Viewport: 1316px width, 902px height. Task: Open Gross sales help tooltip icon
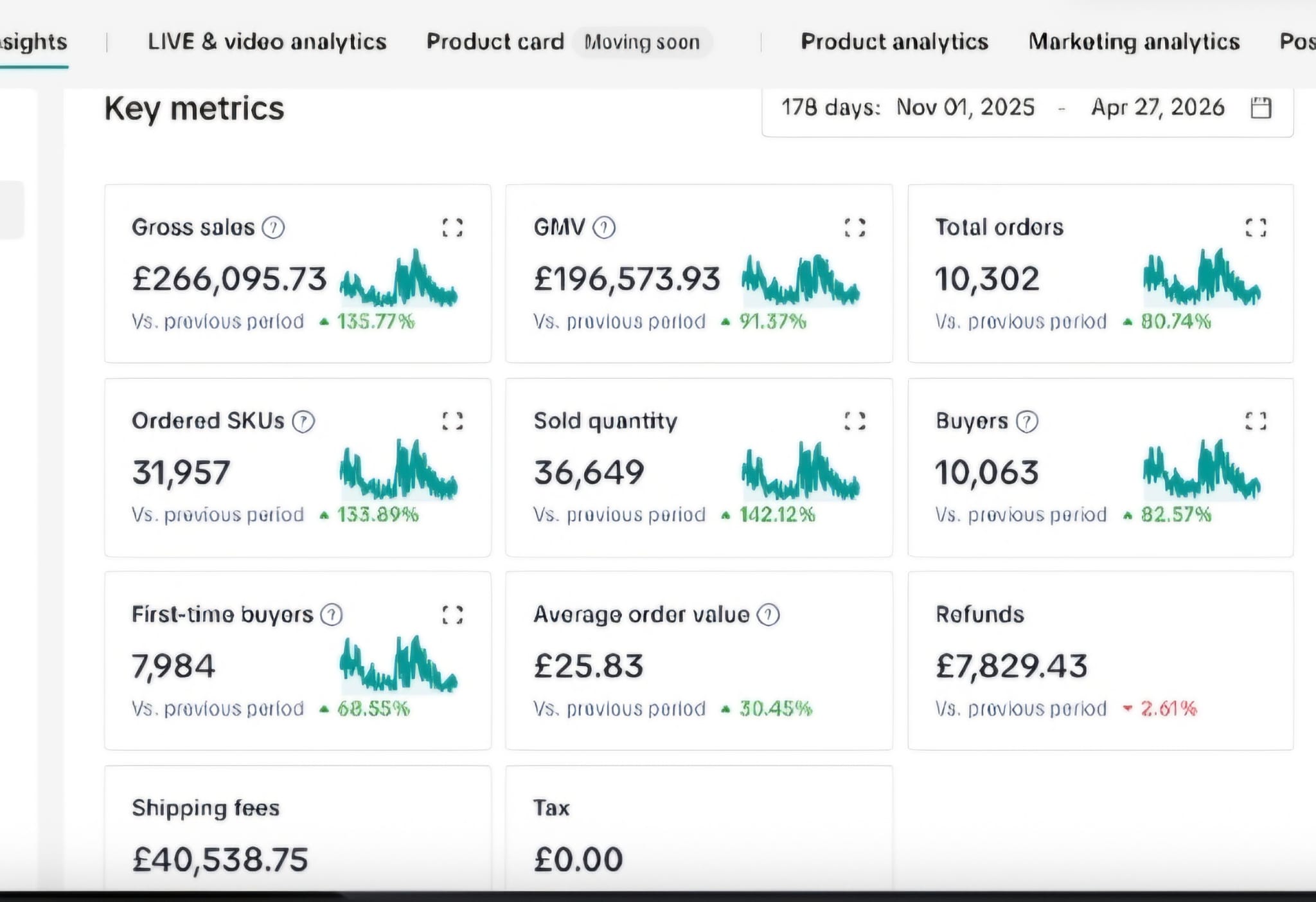point(273,228)
